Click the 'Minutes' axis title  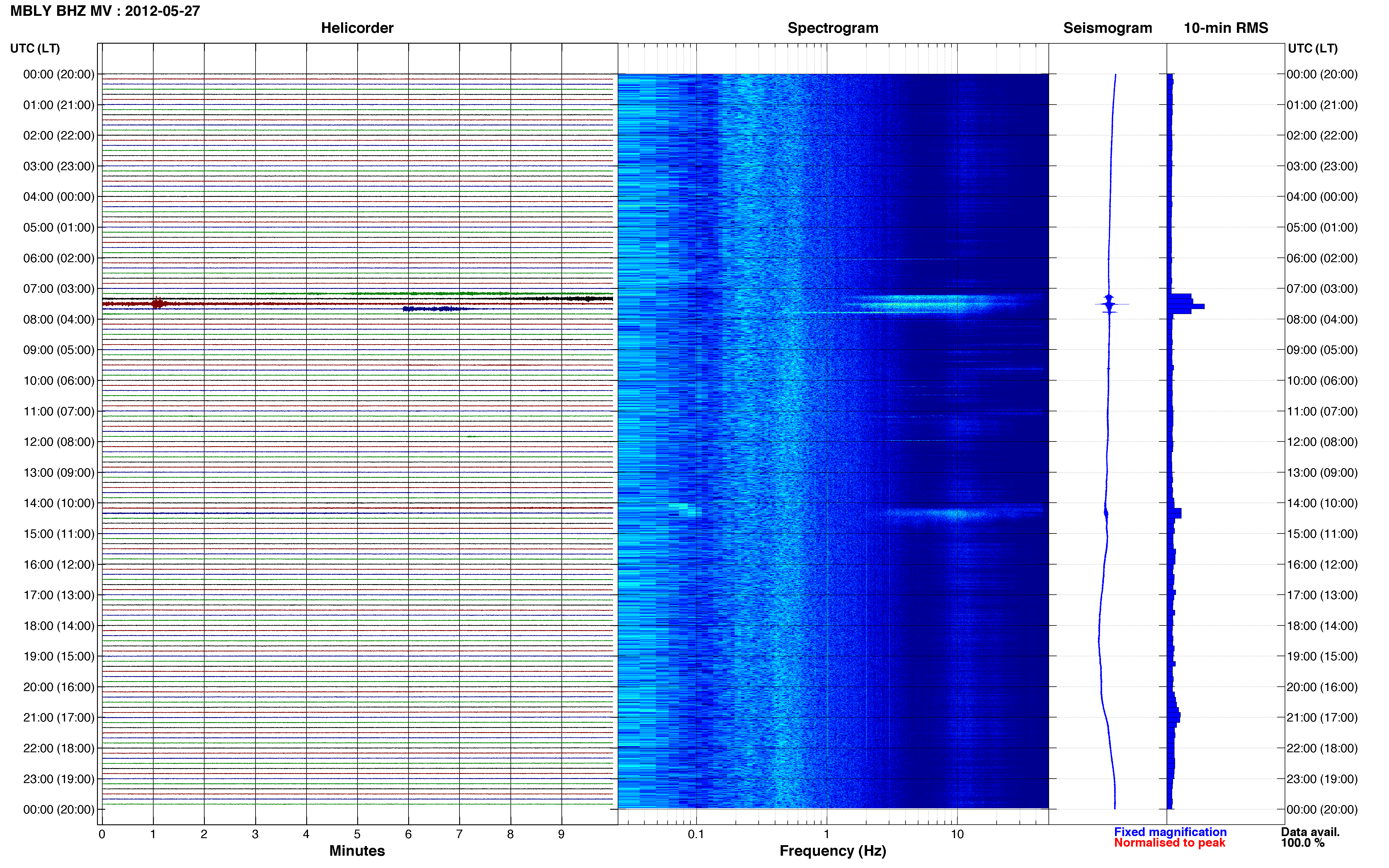tap(357, 851)
